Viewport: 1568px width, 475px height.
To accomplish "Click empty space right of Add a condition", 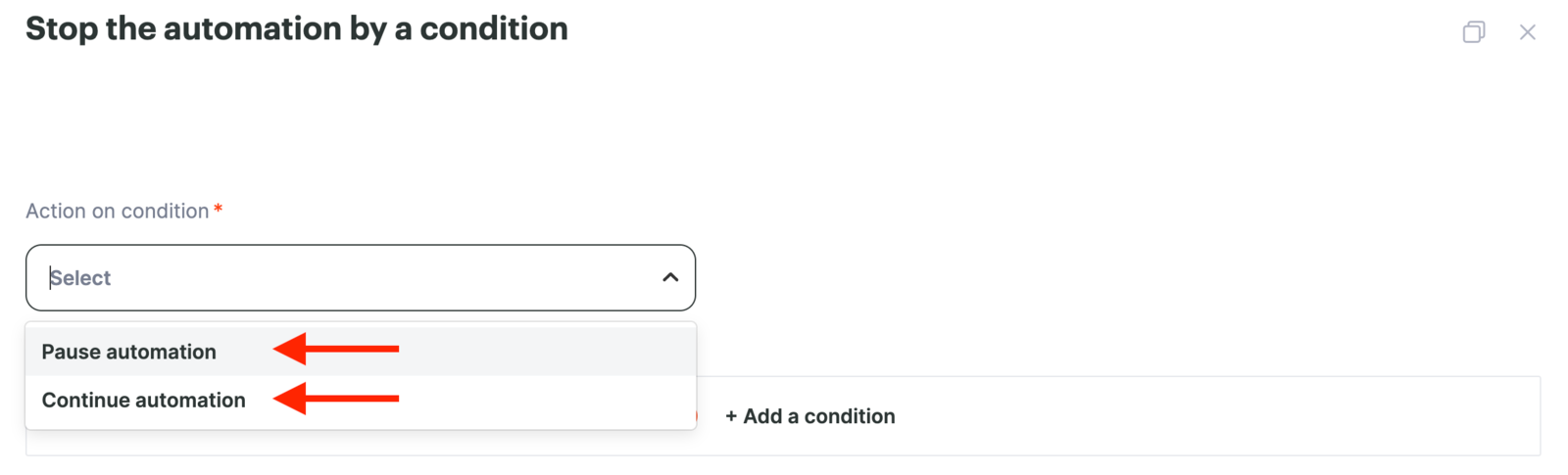I will (1215, 416).
